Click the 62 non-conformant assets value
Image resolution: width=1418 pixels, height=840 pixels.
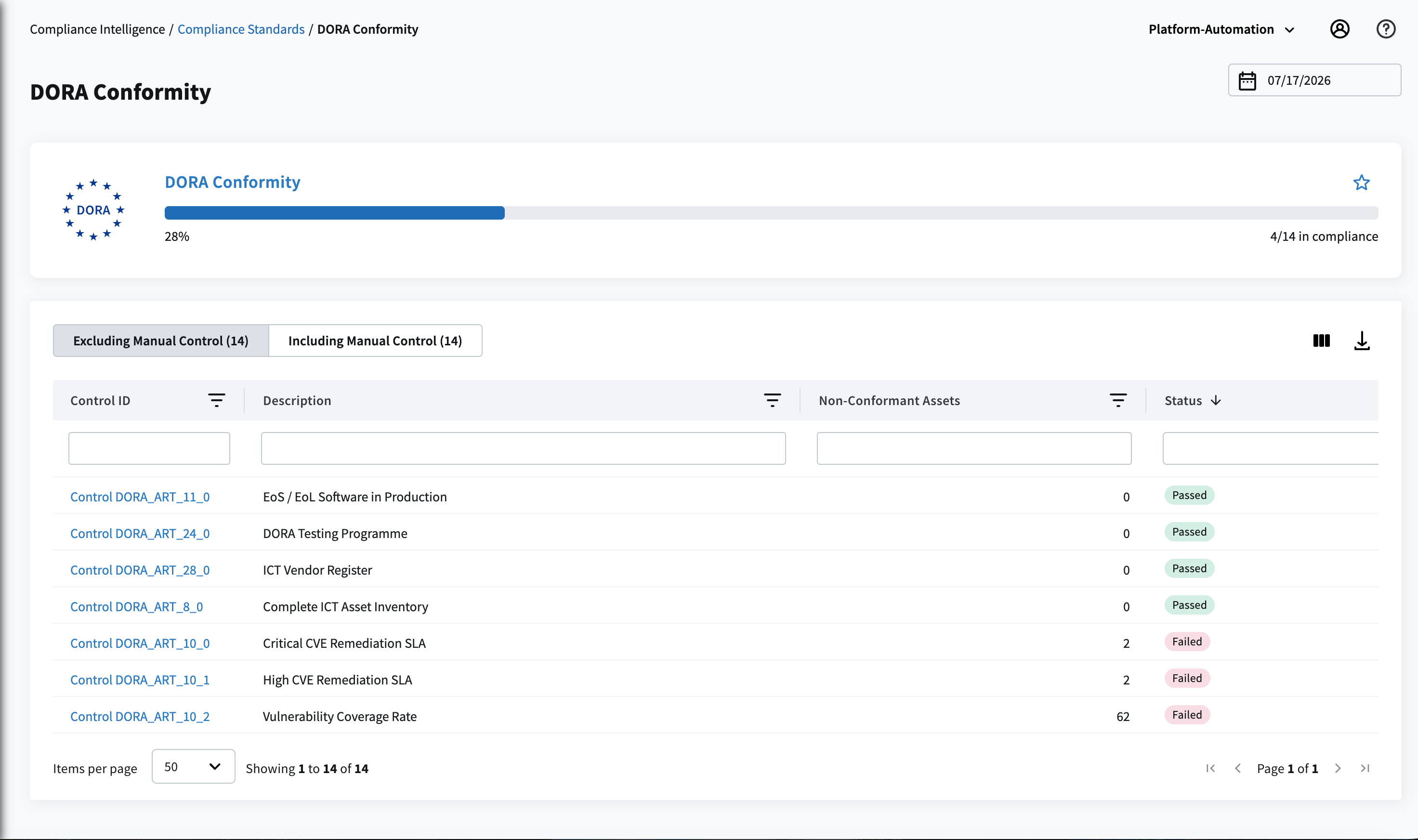1123,717
